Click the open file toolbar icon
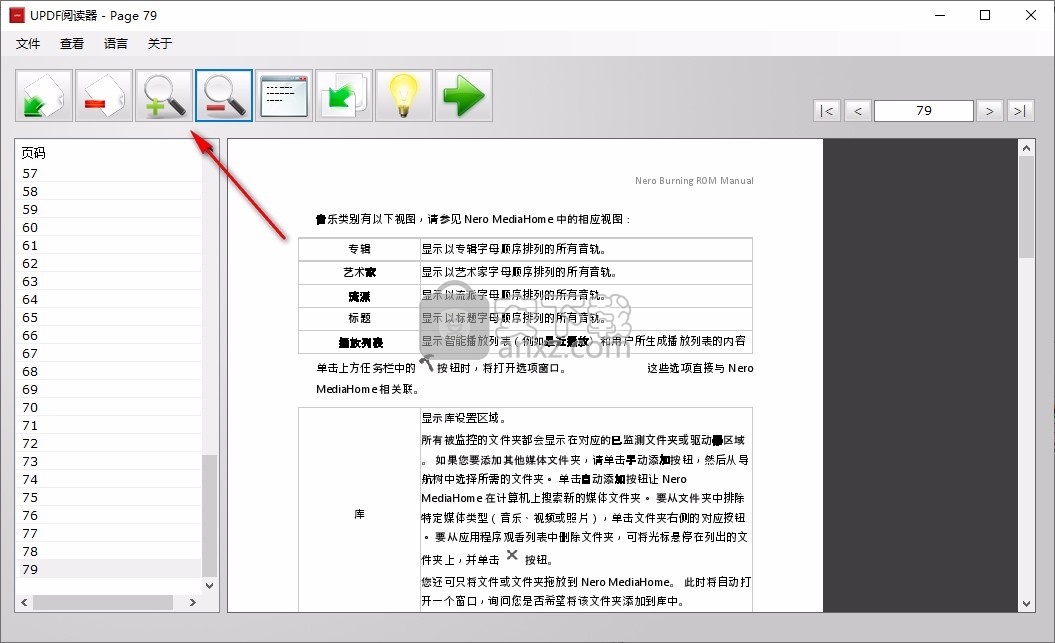The image size is (1055, 643). [44, 96]
